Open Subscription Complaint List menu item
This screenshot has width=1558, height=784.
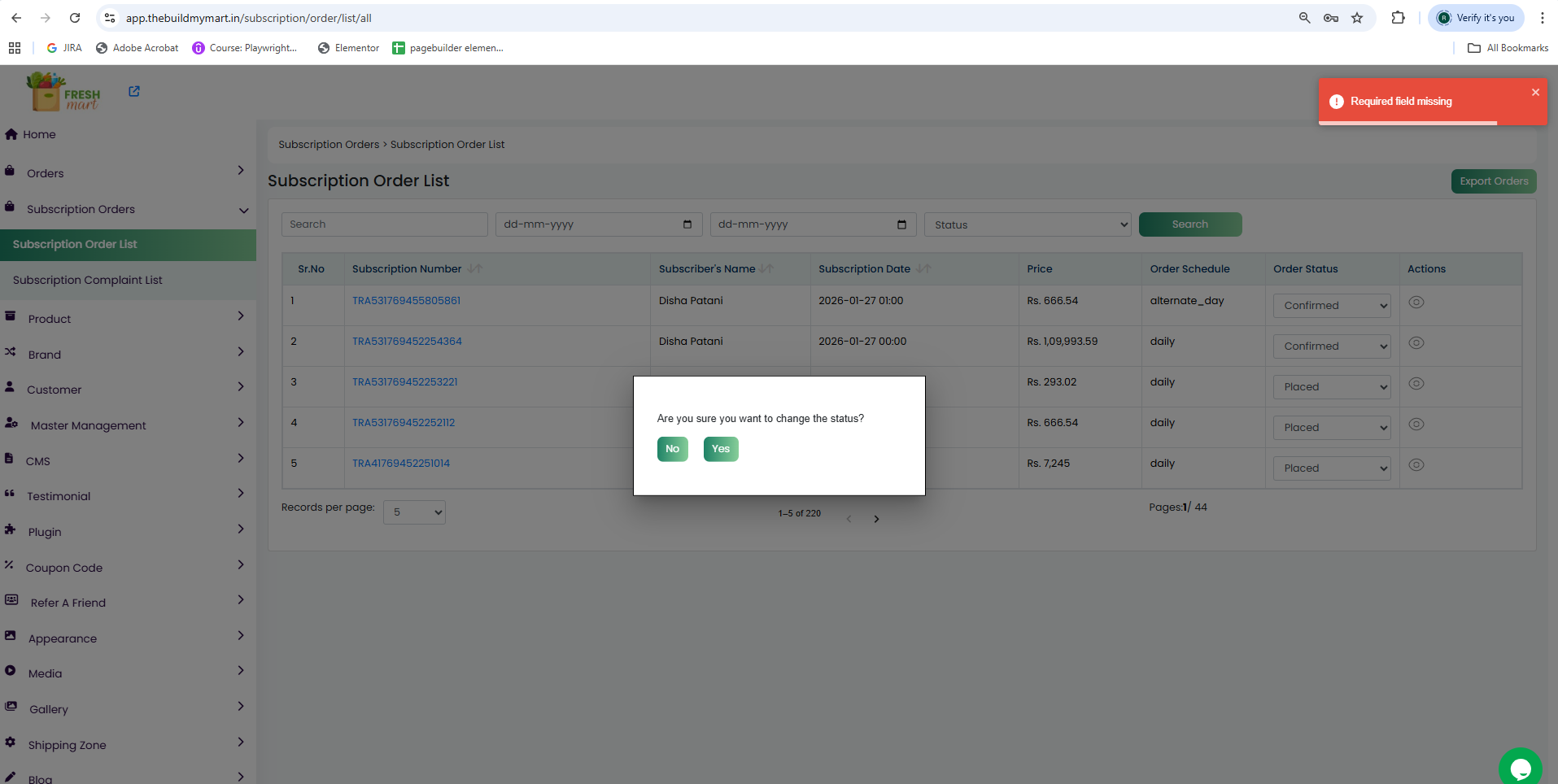(x=88, y=280)
